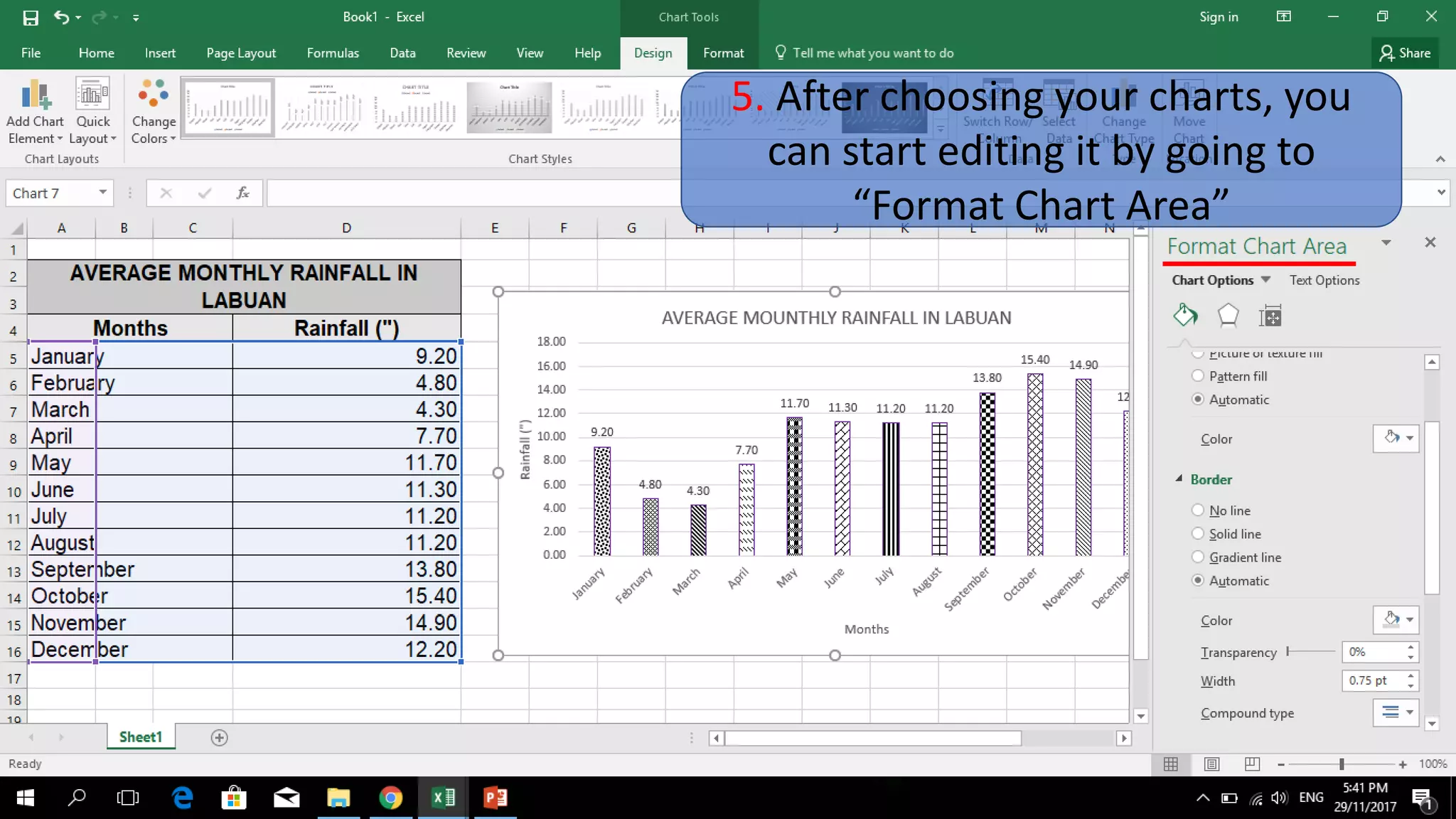The width and height of the screenshot is (1456, 819).
Task: Select Automatic fill radio button
Action: click(1198, 400)
